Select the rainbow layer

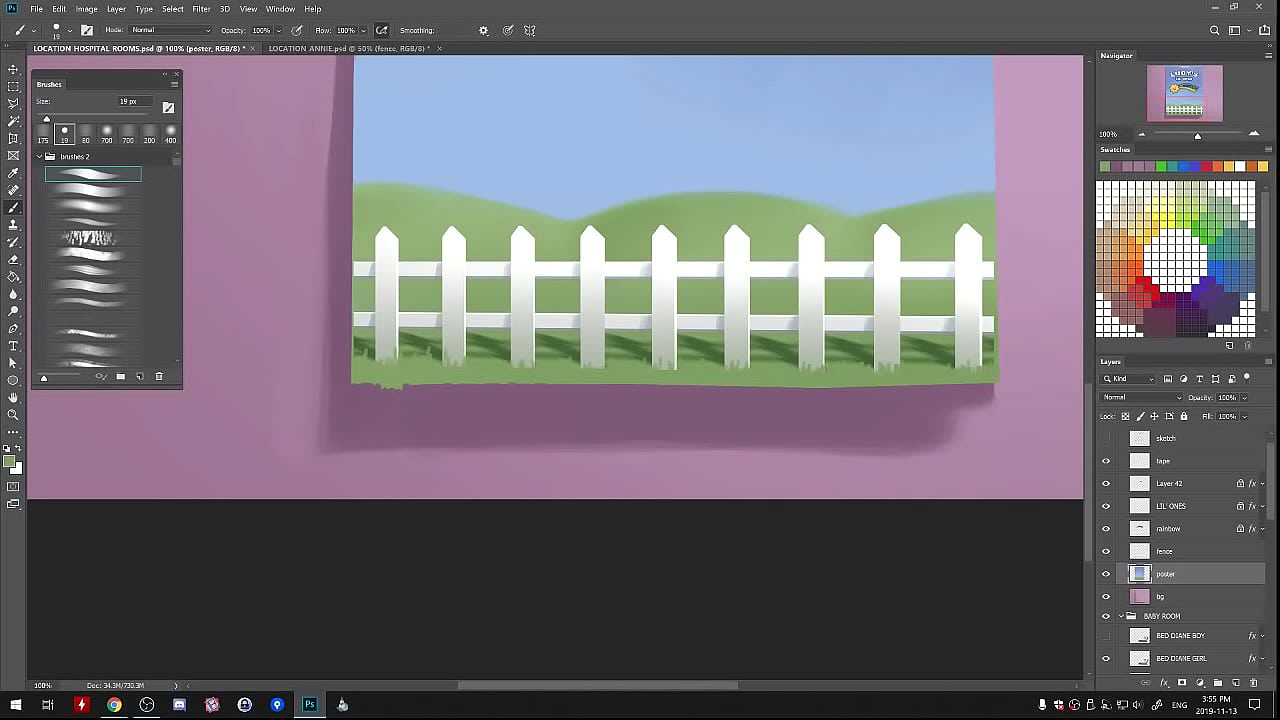(x=1168, y=529)
